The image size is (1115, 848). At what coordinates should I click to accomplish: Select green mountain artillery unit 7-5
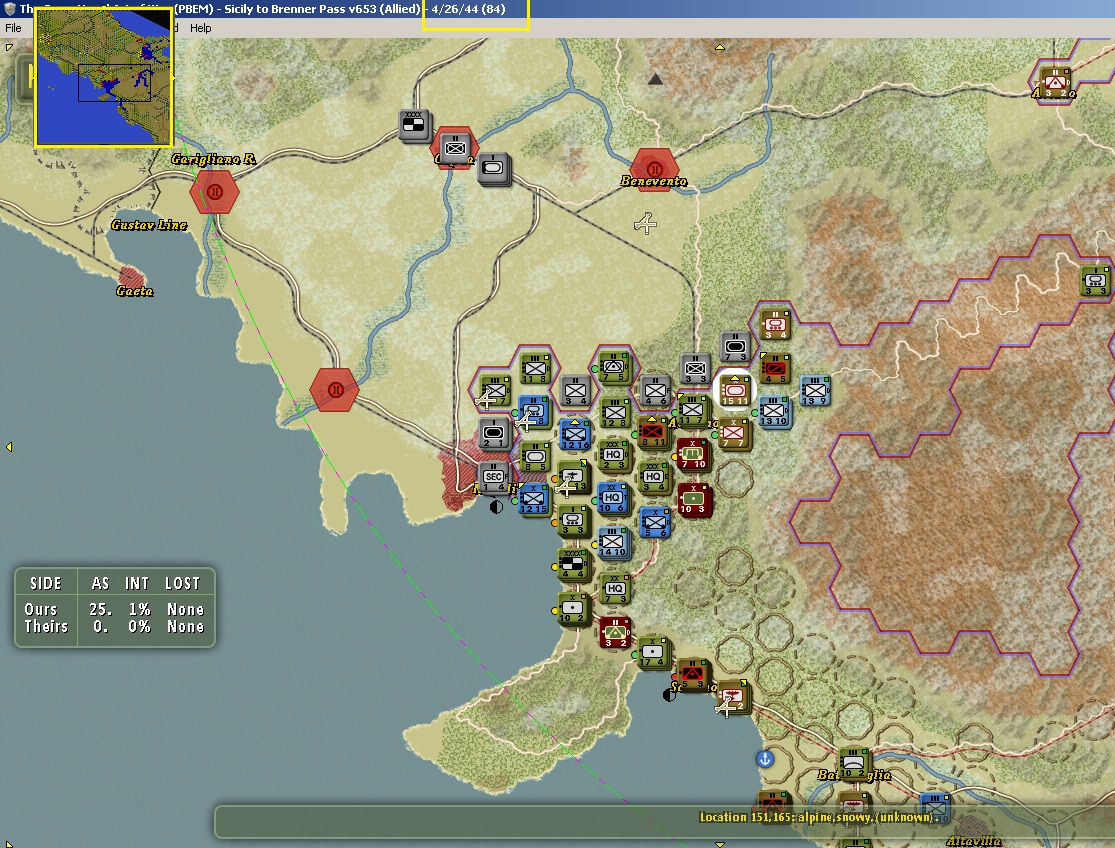coord(614,367)
